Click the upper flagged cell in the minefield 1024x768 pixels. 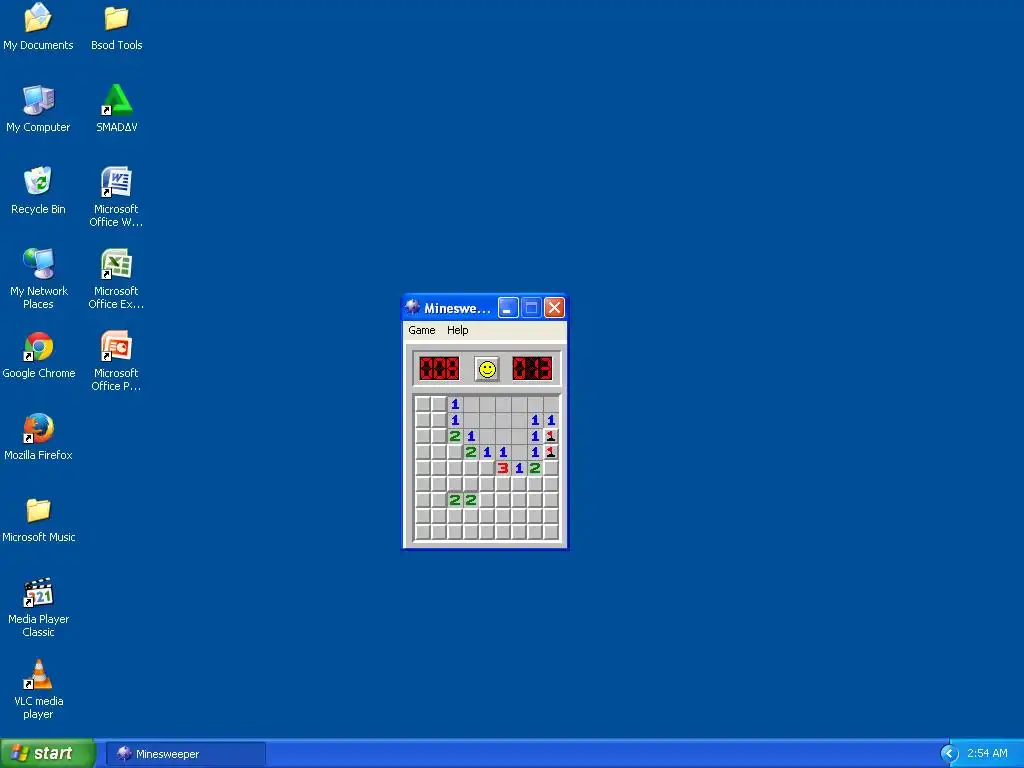551,436
